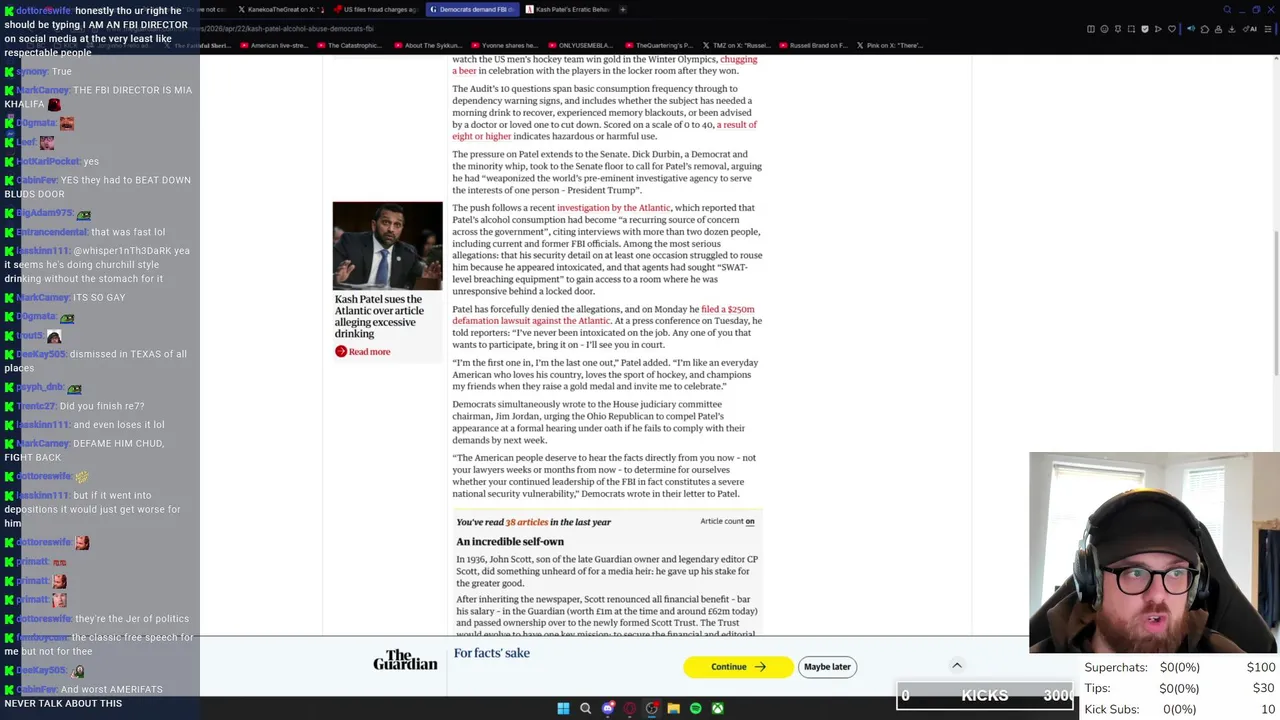Click the pin icon in browser toolbar
The image size is (1280, 720).
click(1118, 29)
